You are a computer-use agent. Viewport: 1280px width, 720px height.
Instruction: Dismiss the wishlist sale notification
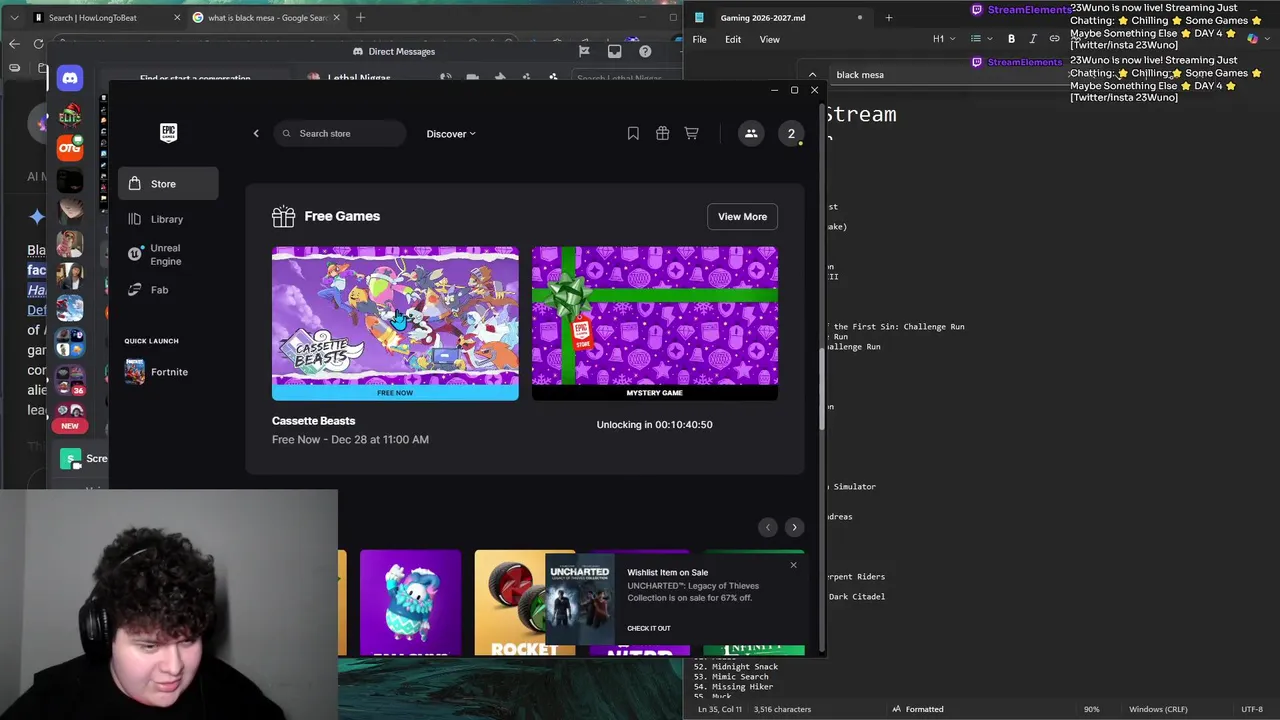click(x=794, y=565)
